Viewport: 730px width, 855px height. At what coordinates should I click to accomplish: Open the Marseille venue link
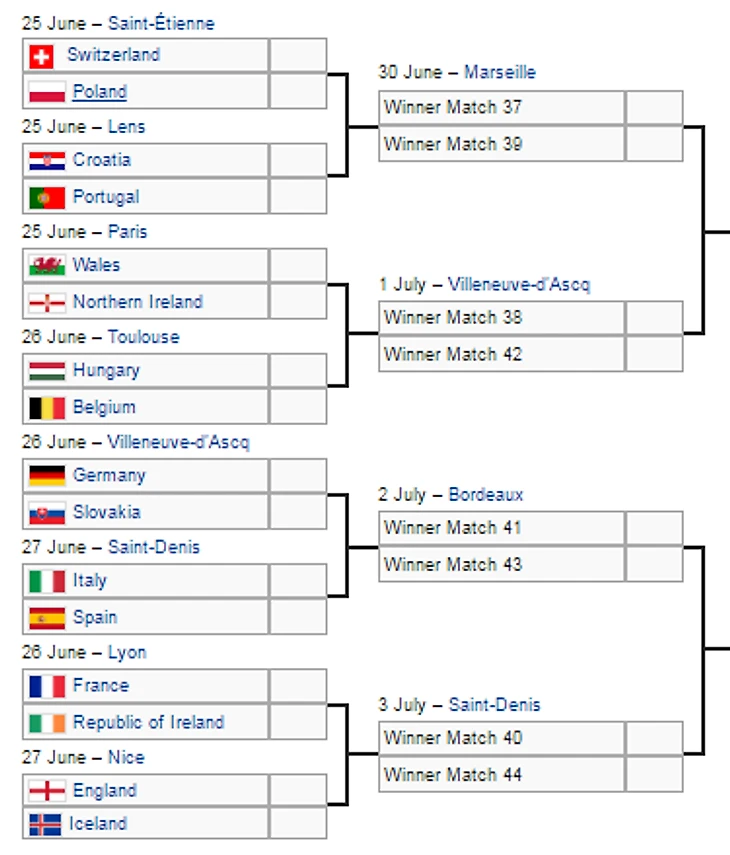500,72
